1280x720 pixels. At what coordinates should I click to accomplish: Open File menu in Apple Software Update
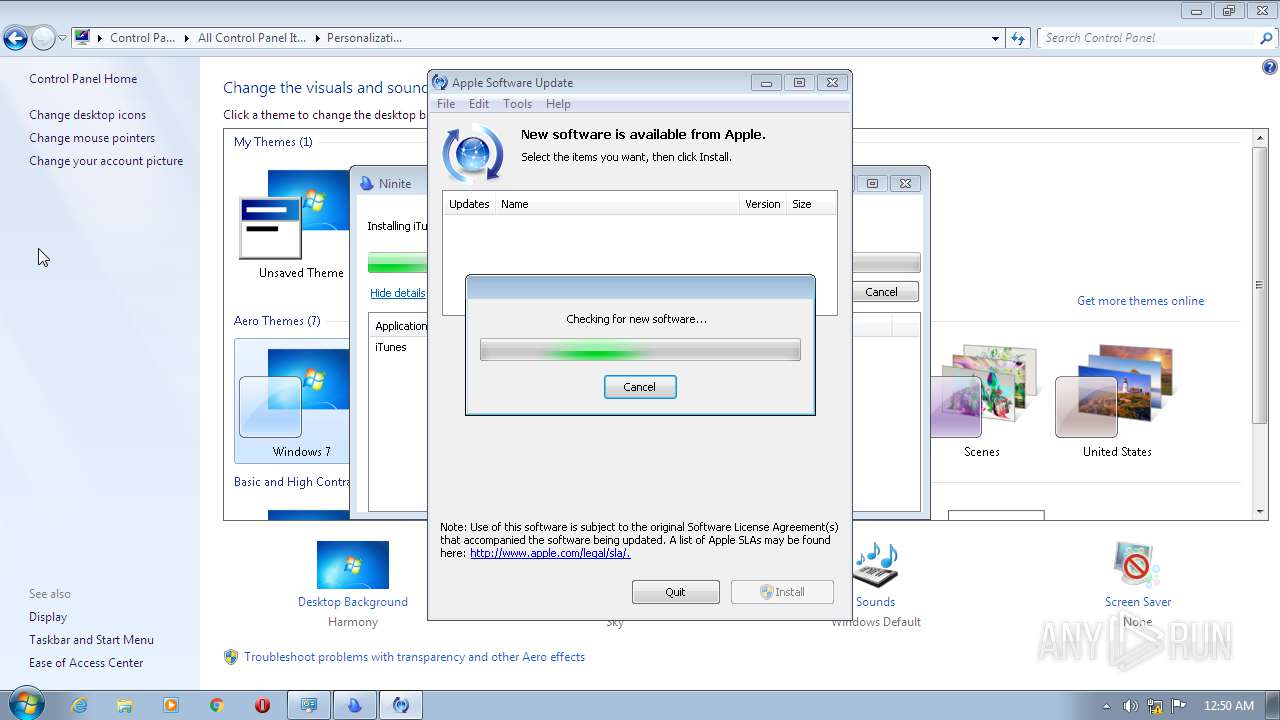point(446,104)
